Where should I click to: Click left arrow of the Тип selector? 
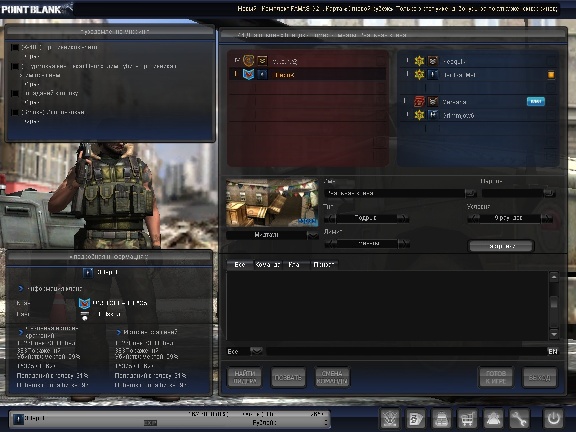pos(330,218)
